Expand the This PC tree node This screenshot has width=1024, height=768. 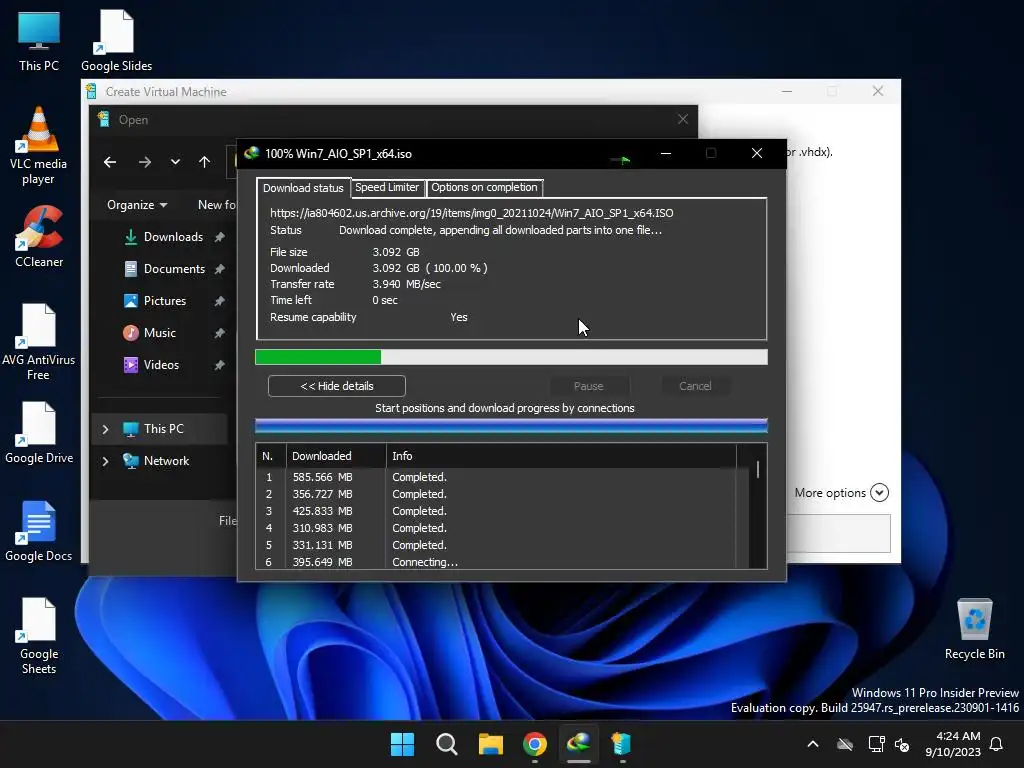pos(105,429)
